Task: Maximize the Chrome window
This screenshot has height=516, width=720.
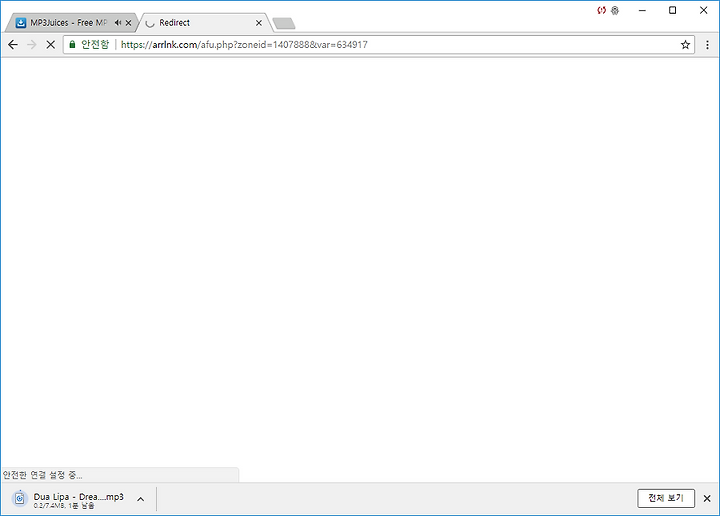Action: pos(672,10)
